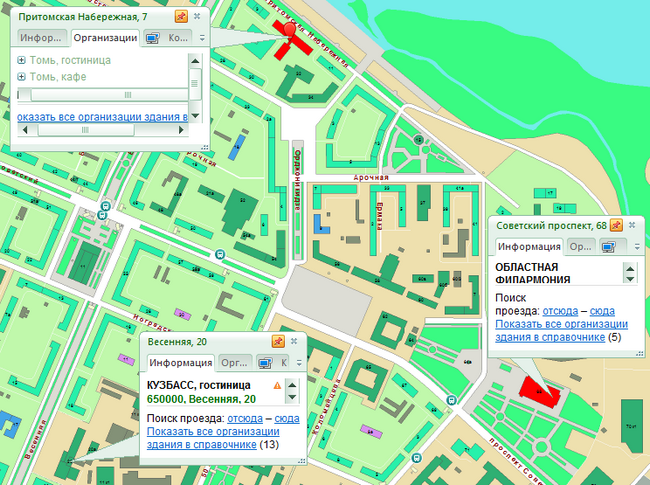Click 'отсюда' route link in Весенняя, 20 popup
This screenshot has width=650, height=485.
click(x=245, y=418)
